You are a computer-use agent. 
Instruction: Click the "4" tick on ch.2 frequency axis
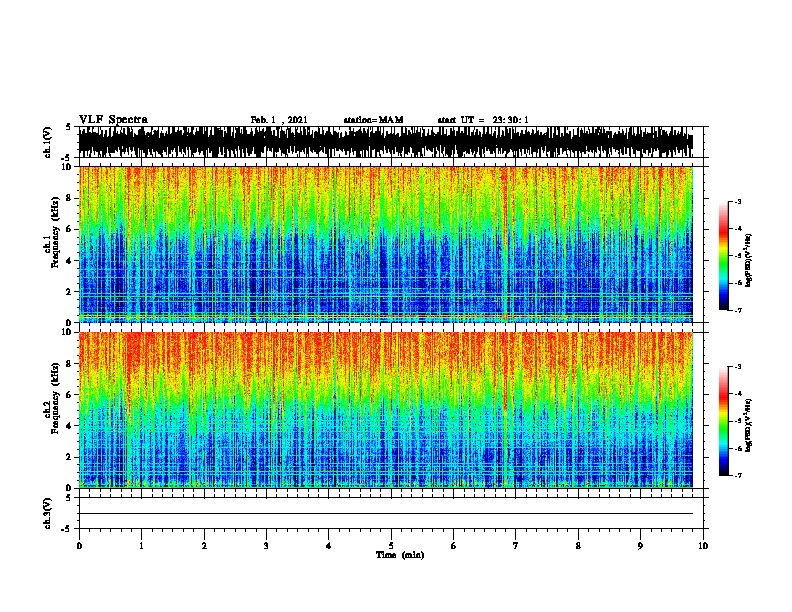69,426
